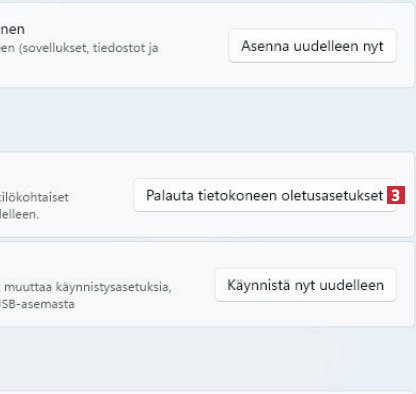Screen dimensions: 416x394
Task: Click the word "tietokoneen" in reset button
Action: (237, 195)
